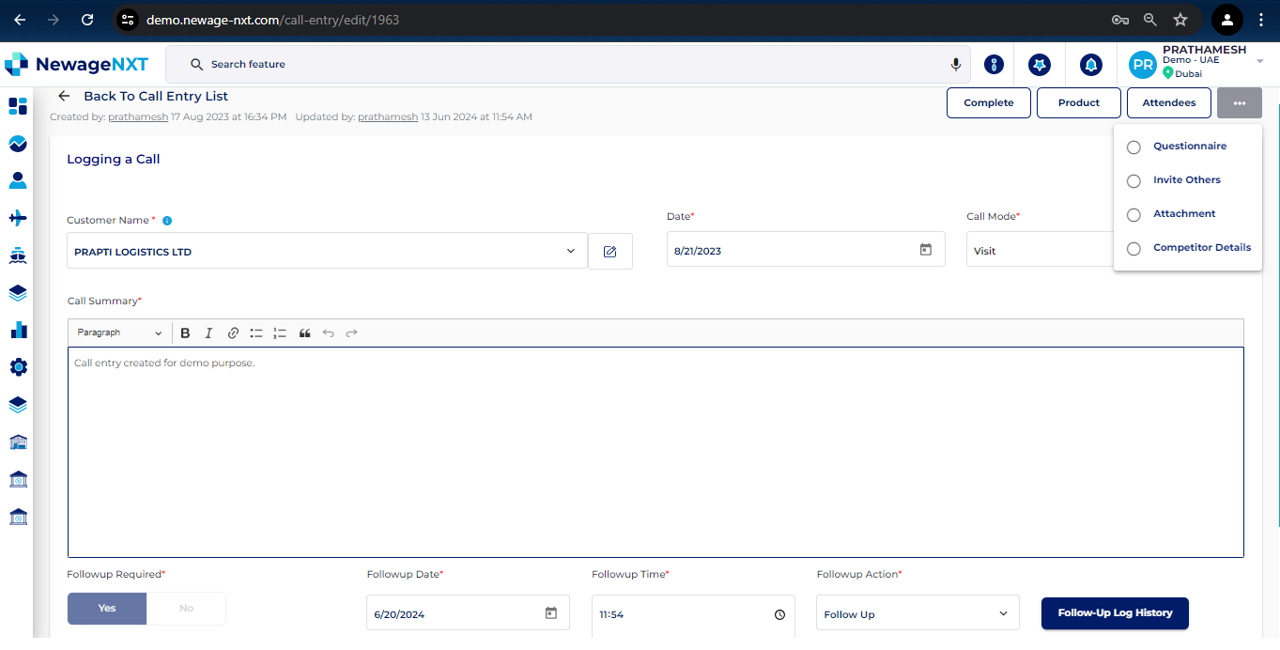
Task: Insert a link using the link icon
Action: pos(233,333)
